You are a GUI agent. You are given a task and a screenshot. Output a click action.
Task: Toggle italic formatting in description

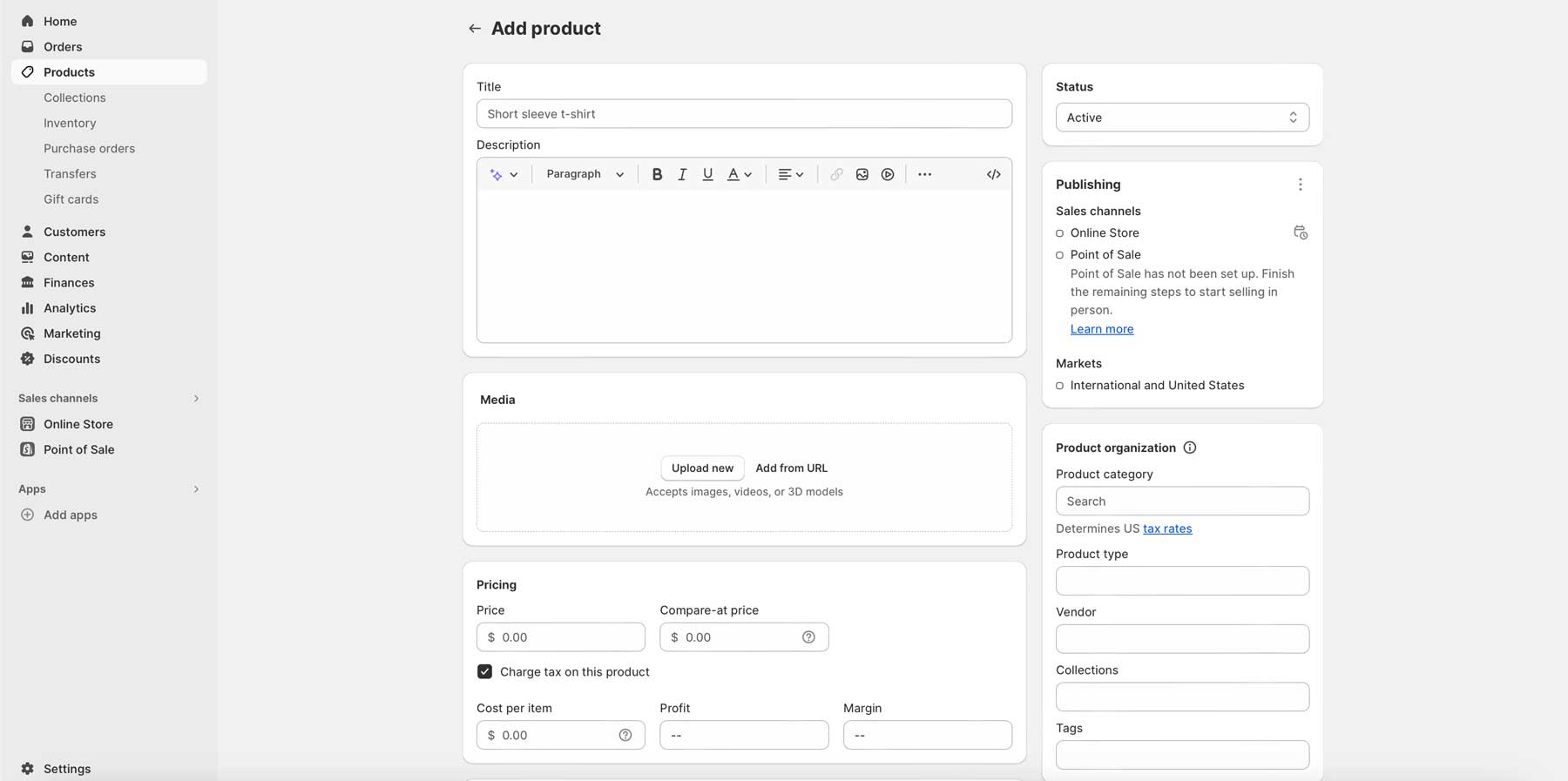coord(682,174)
